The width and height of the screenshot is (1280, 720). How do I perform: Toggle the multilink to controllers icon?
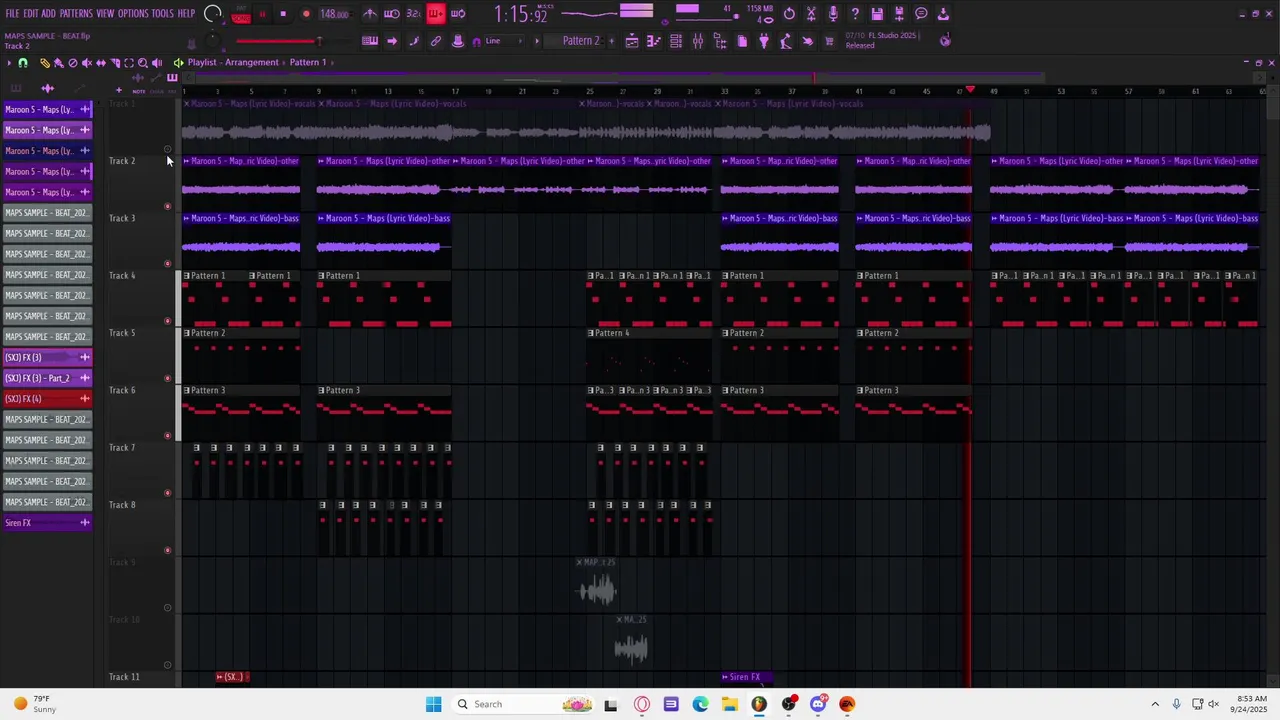tap(436, 41)
